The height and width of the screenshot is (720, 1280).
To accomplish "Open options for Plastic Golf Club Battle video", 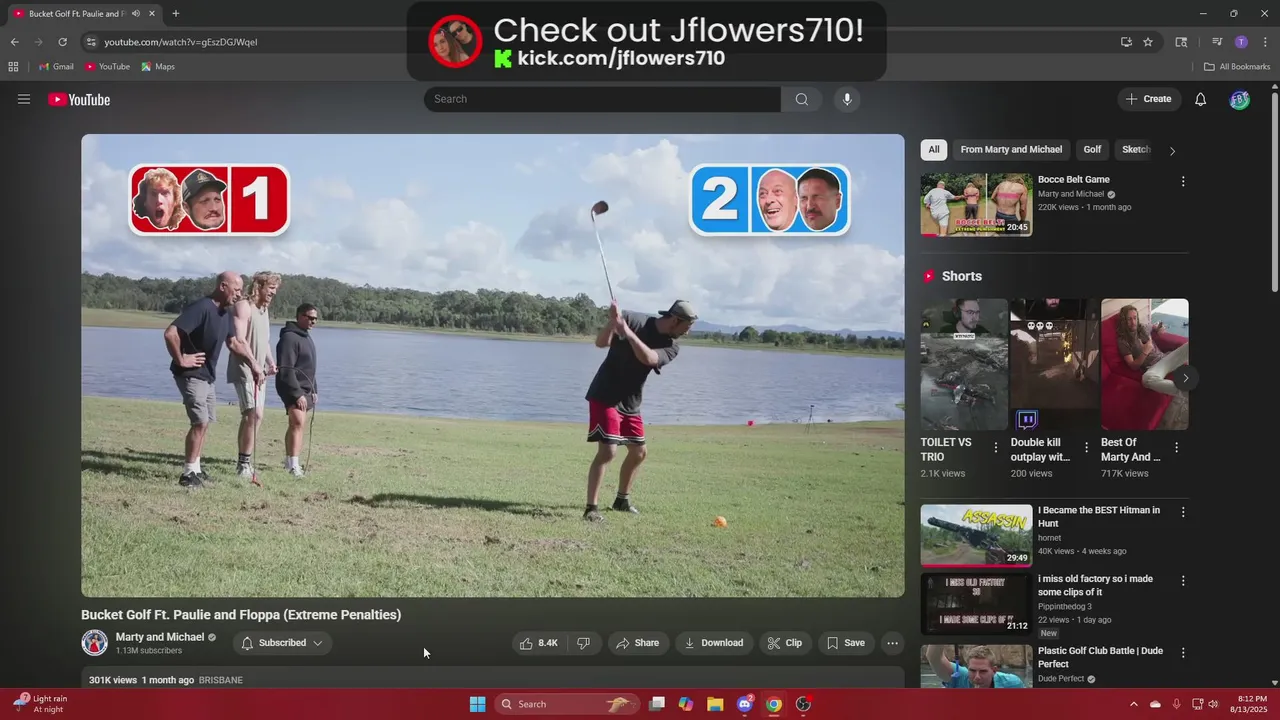I will (1183, 653).
